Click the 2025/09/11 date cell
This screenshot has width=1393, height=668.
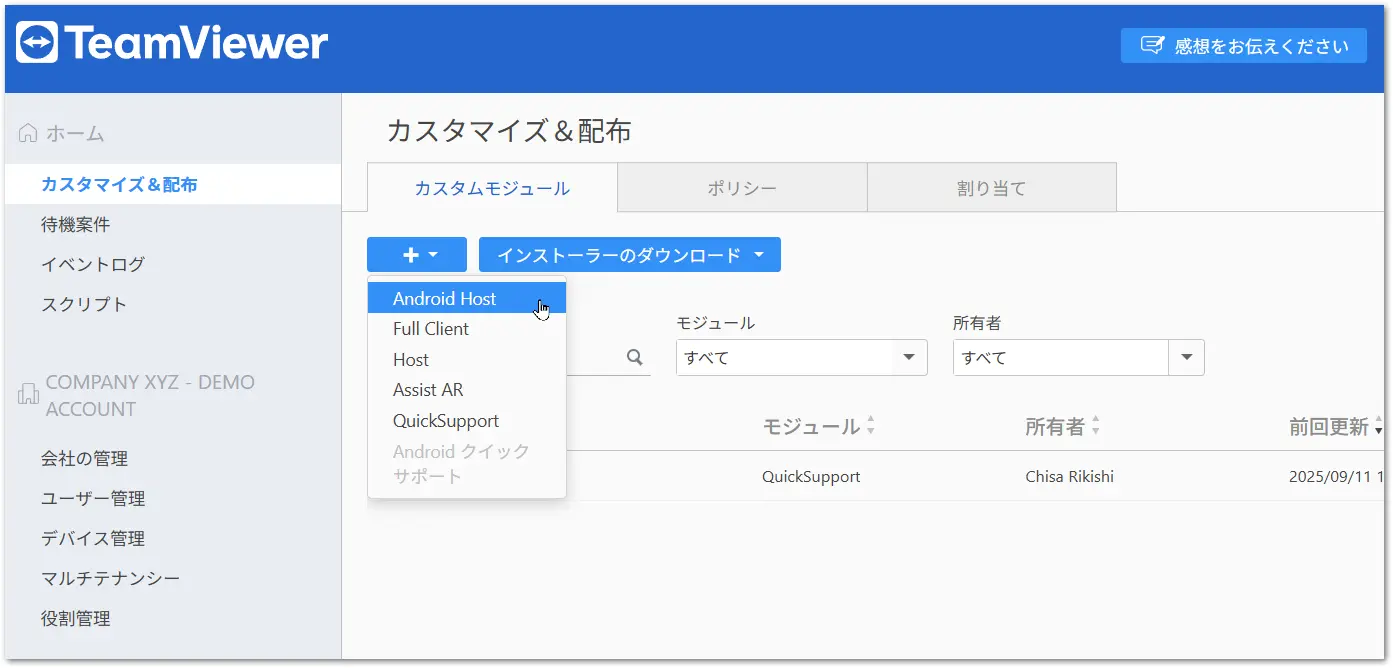(x=1337, y=476)
